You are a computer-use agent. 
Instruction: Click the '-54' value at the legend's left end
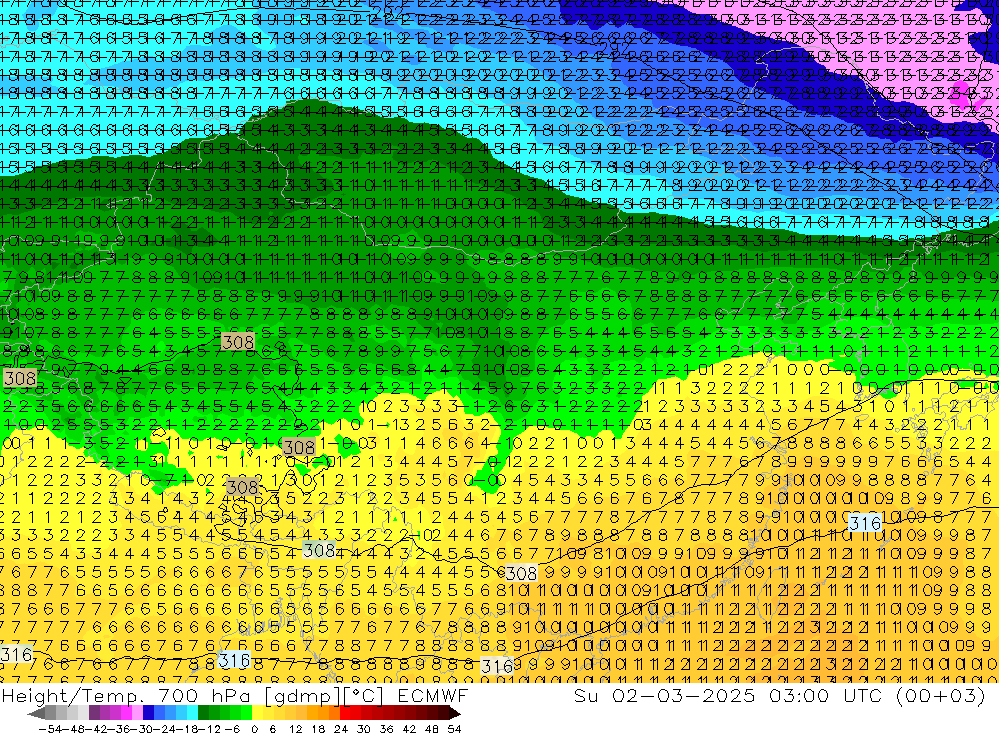tap(50, 729)
